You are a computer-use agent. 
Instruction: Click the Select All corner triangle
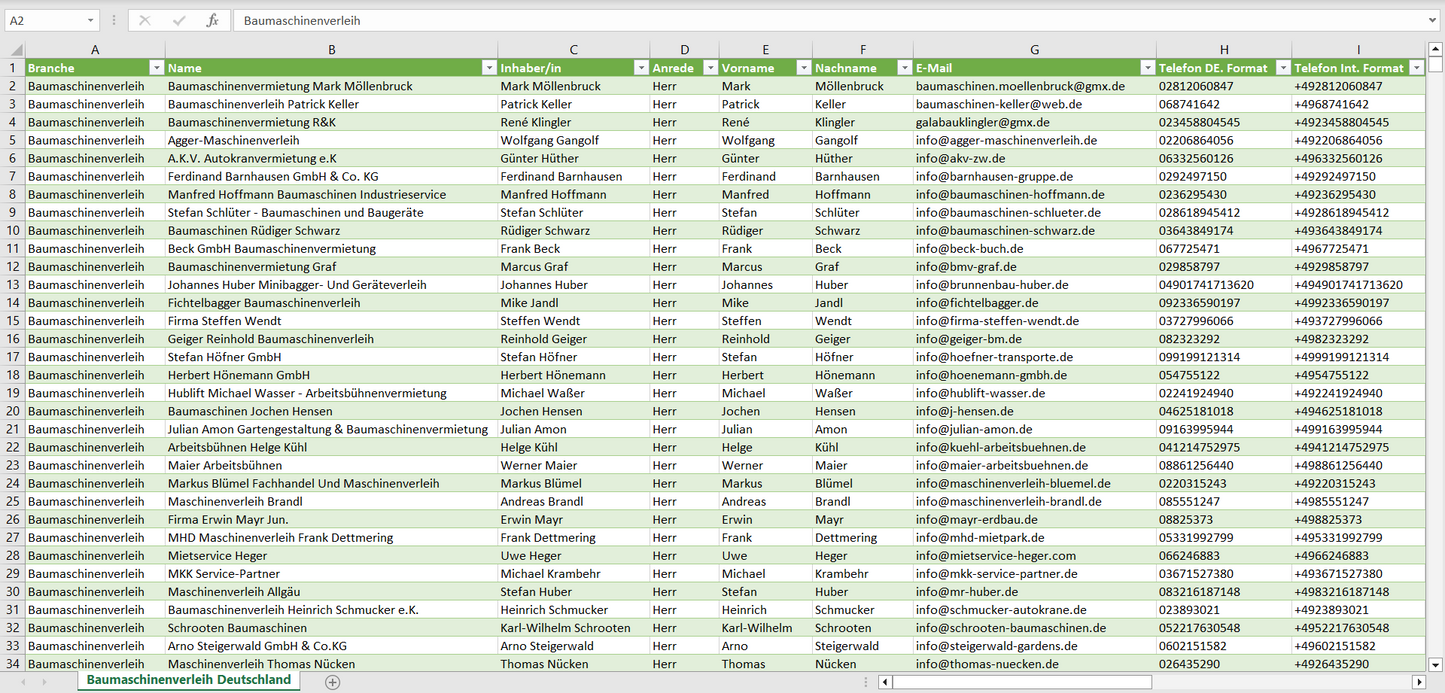(x=13, y=50)
